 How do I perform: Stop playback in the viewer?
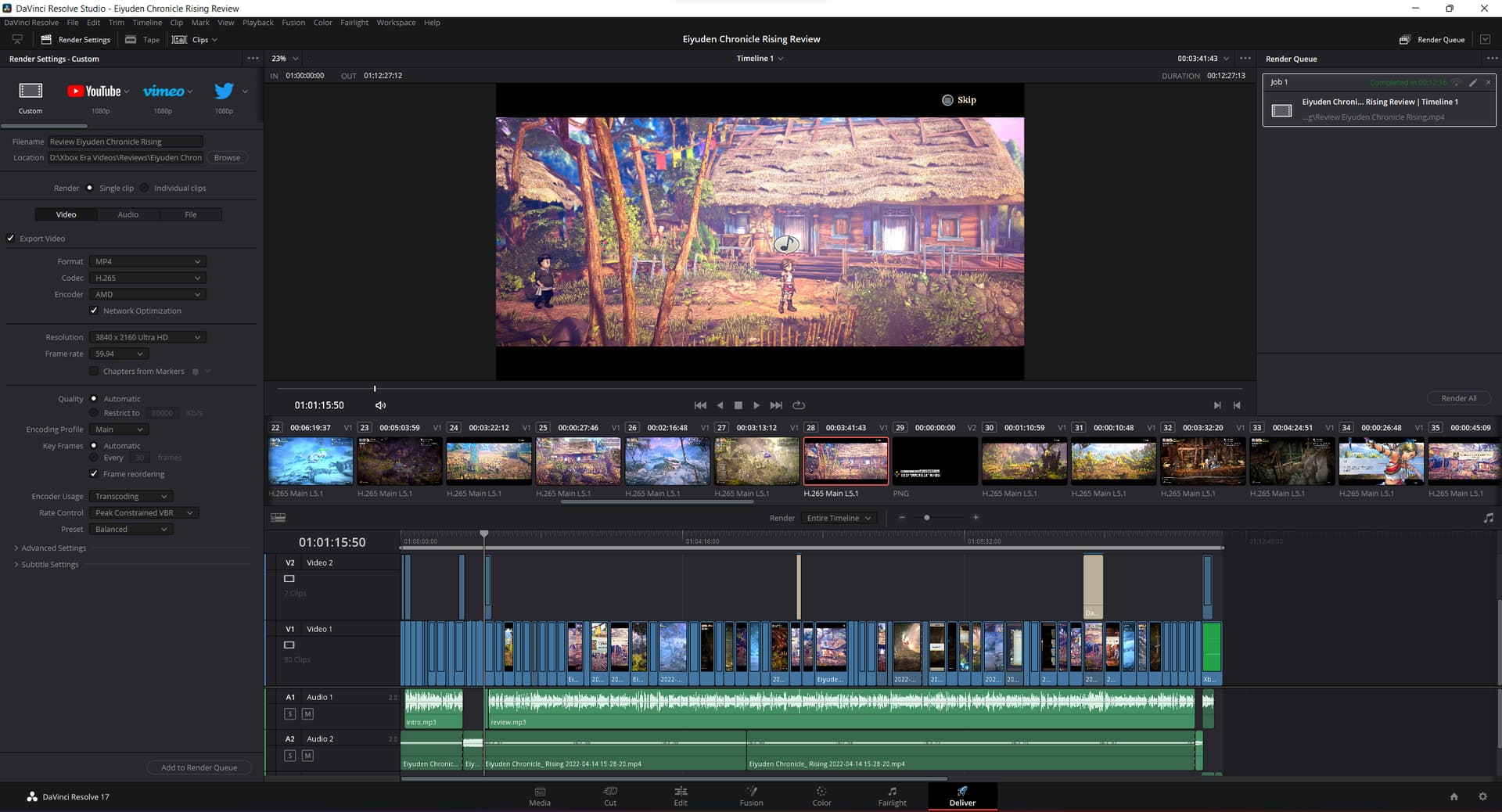click(738, 405)
